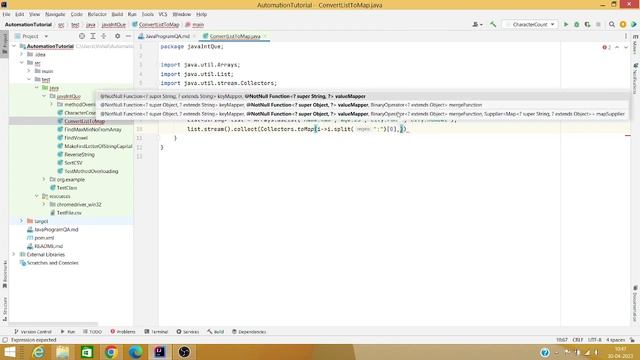Build project with hammer icon
Screen dimensions: 640x360
click(x=493, y=24)
